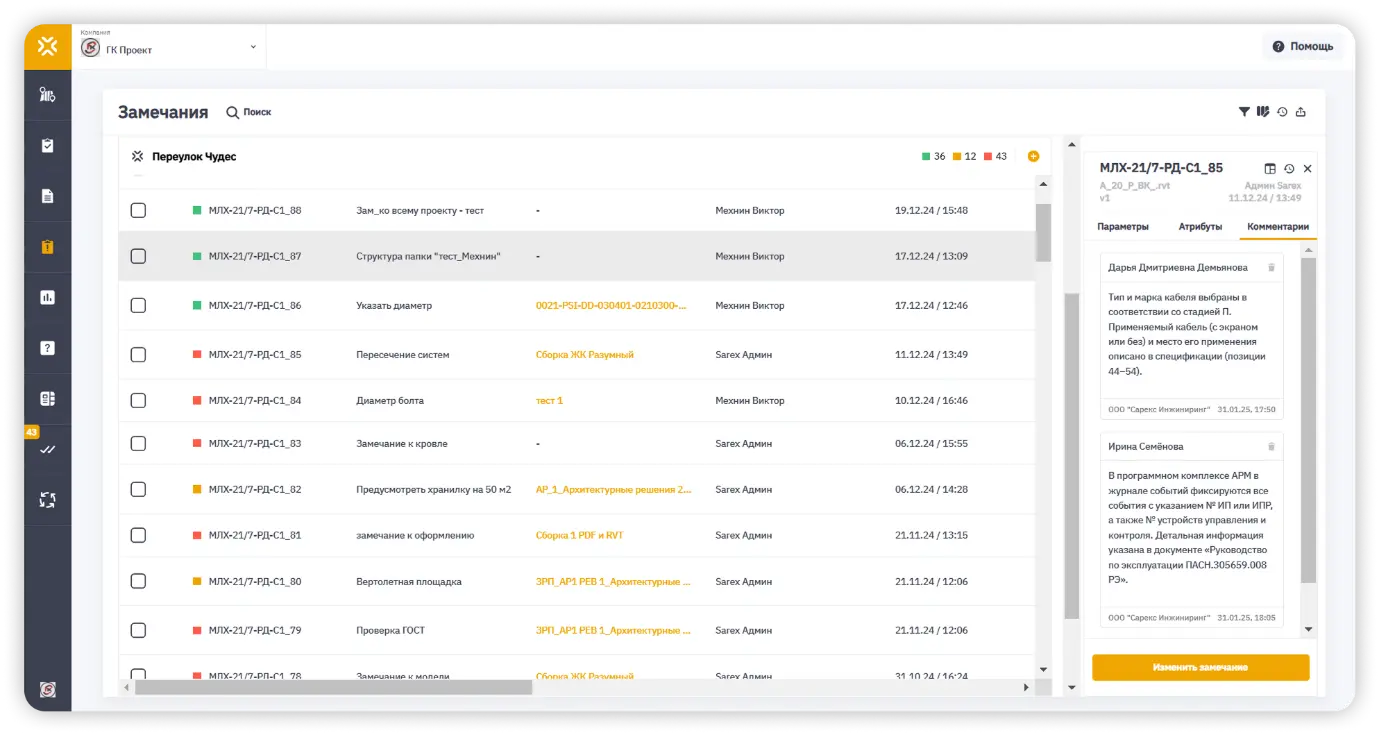The height and width of the screenshot is (735, 1379).
Task: Click the Изменить замечание button
Action: coord(1200,667)
